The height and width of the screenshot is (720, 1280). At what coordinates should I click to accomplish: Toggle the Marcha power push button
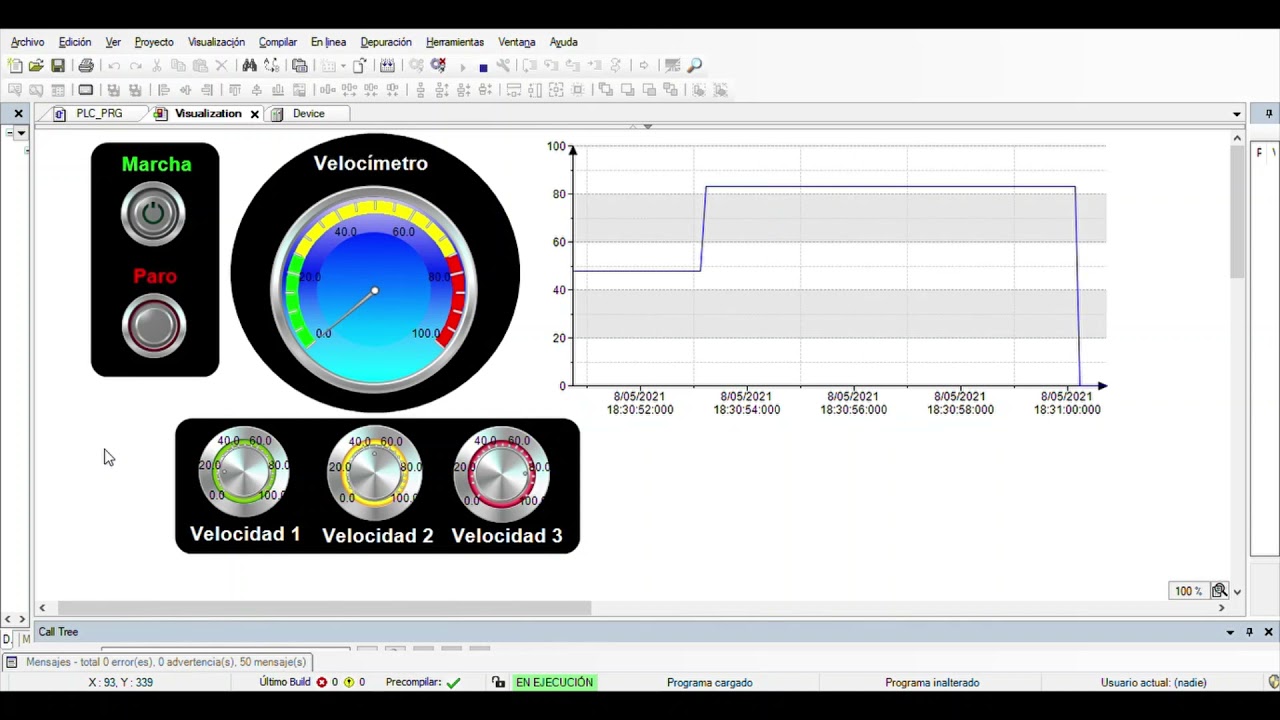(153, 213)
